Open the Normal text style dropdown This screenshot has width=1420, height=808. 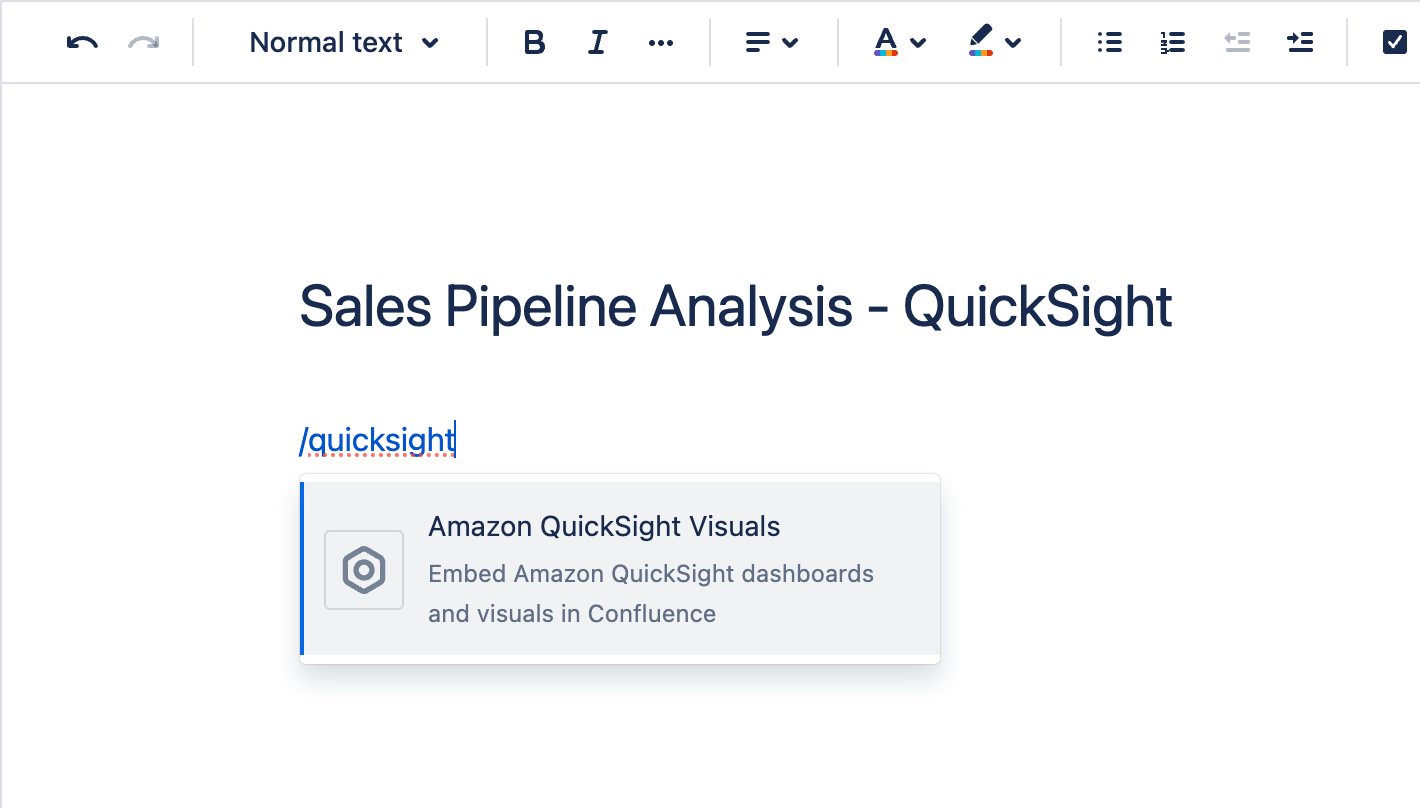(x=343, y=42)
